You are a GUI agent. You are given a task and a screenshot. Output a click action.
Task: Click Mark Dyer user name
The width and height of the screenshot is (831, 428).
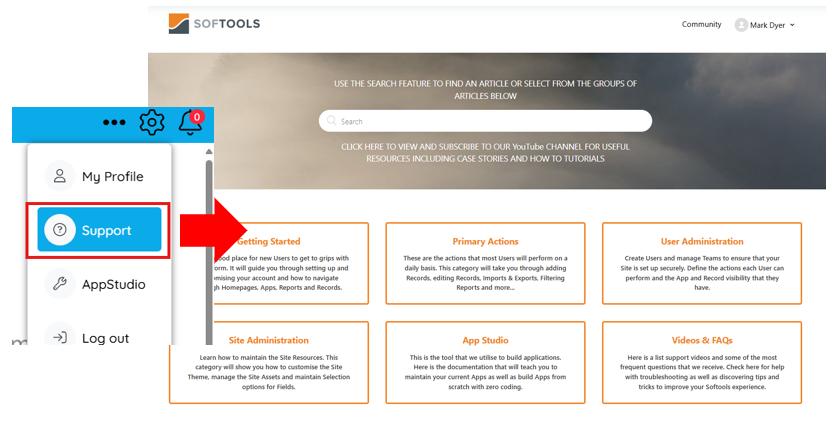pyautogui.click(x=767, y=25)
